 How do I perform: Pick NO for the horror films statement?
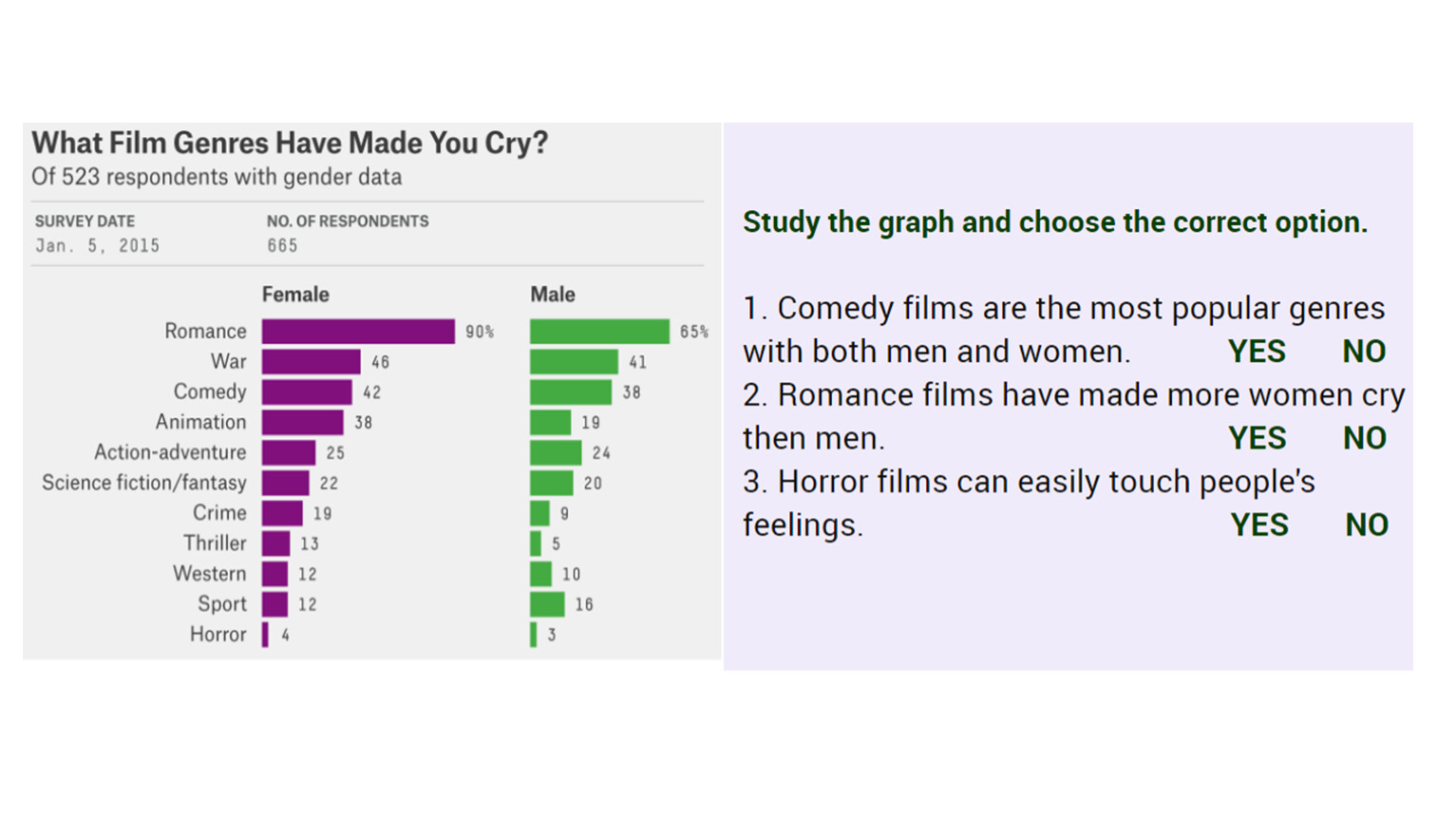1367,525
